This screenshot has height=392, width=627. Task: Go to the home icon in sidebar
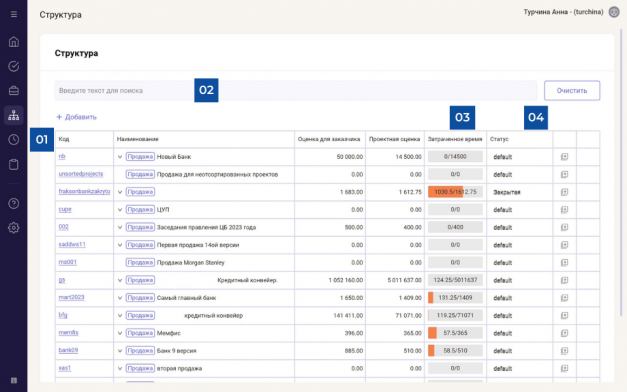point(14,42)
